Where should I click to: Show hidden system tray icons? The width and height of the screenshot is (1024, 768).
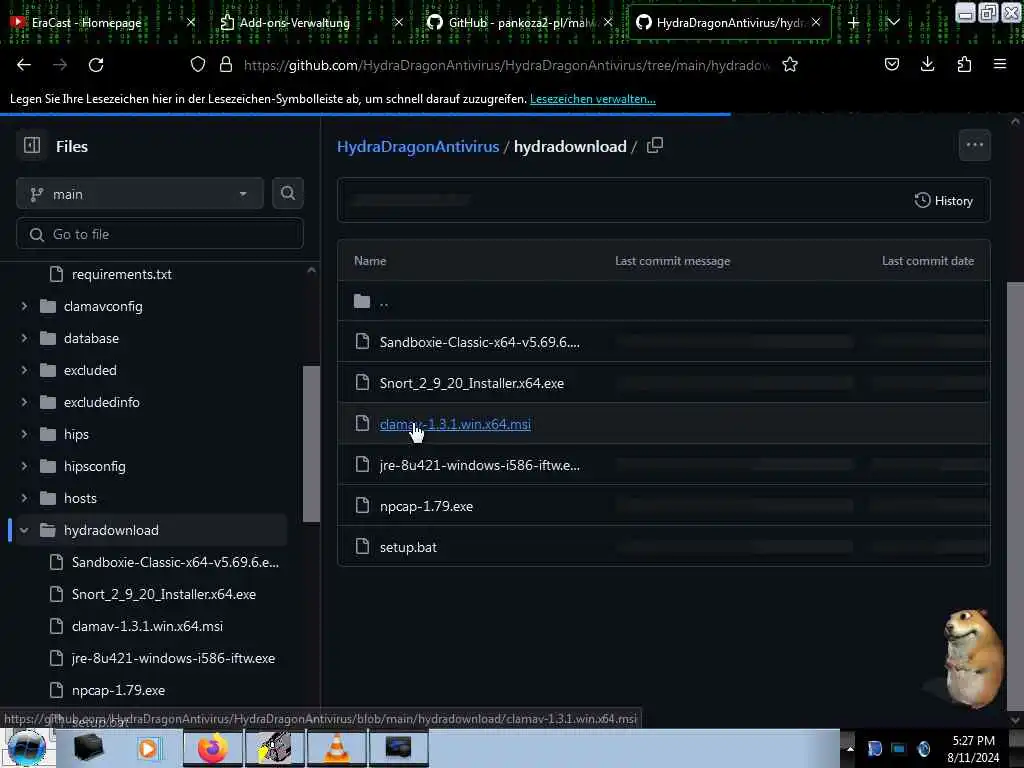tap(850, 748)
